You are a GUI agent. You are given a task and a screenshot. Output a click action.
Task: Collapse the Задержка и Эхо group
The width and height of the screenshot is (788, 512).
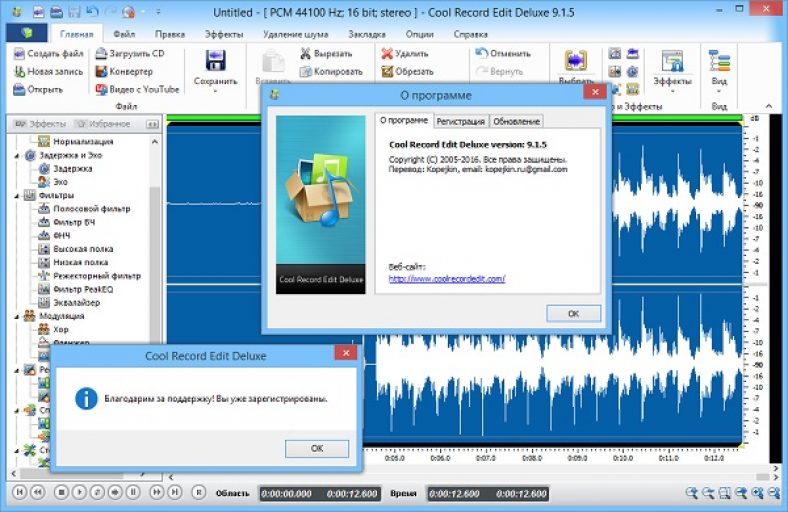tap(17, 156)
